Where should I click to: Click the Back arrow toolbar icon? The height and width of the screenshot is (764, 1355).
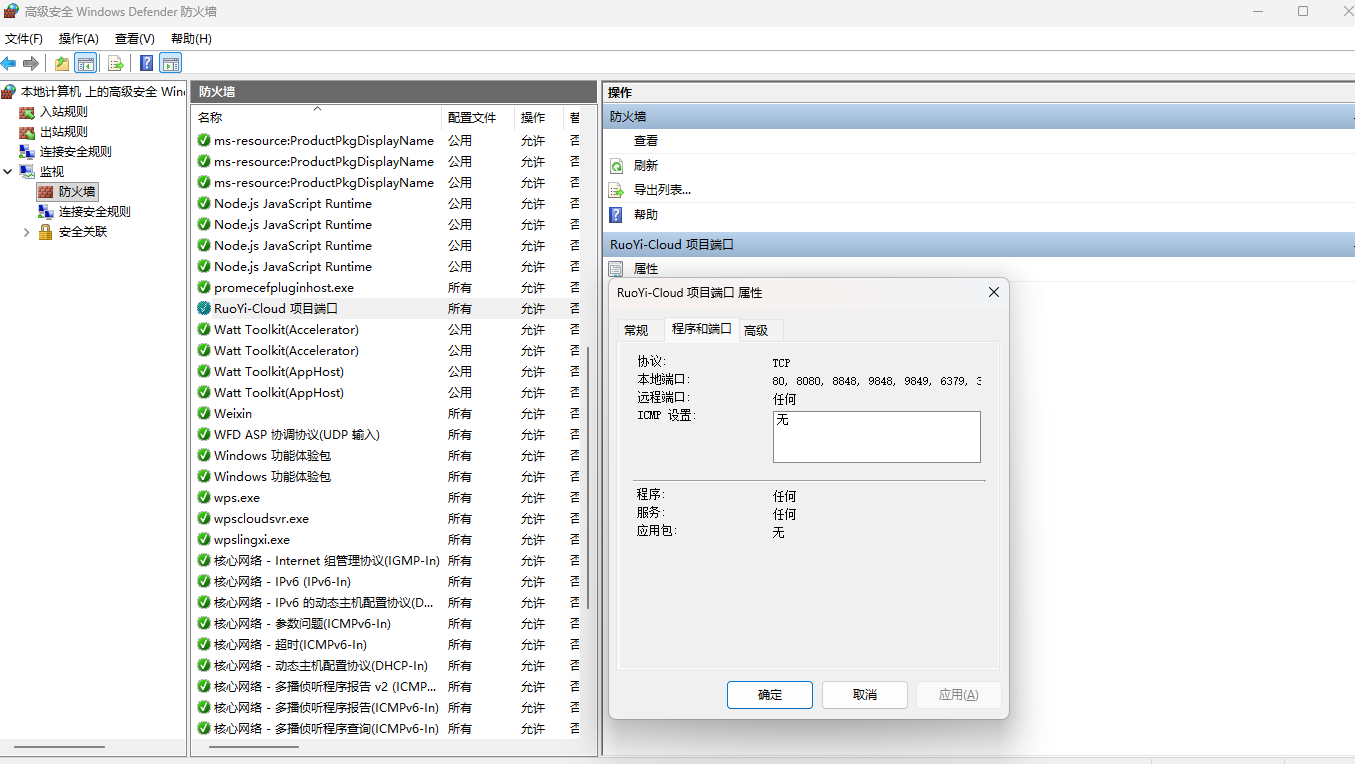pos(9,63)
